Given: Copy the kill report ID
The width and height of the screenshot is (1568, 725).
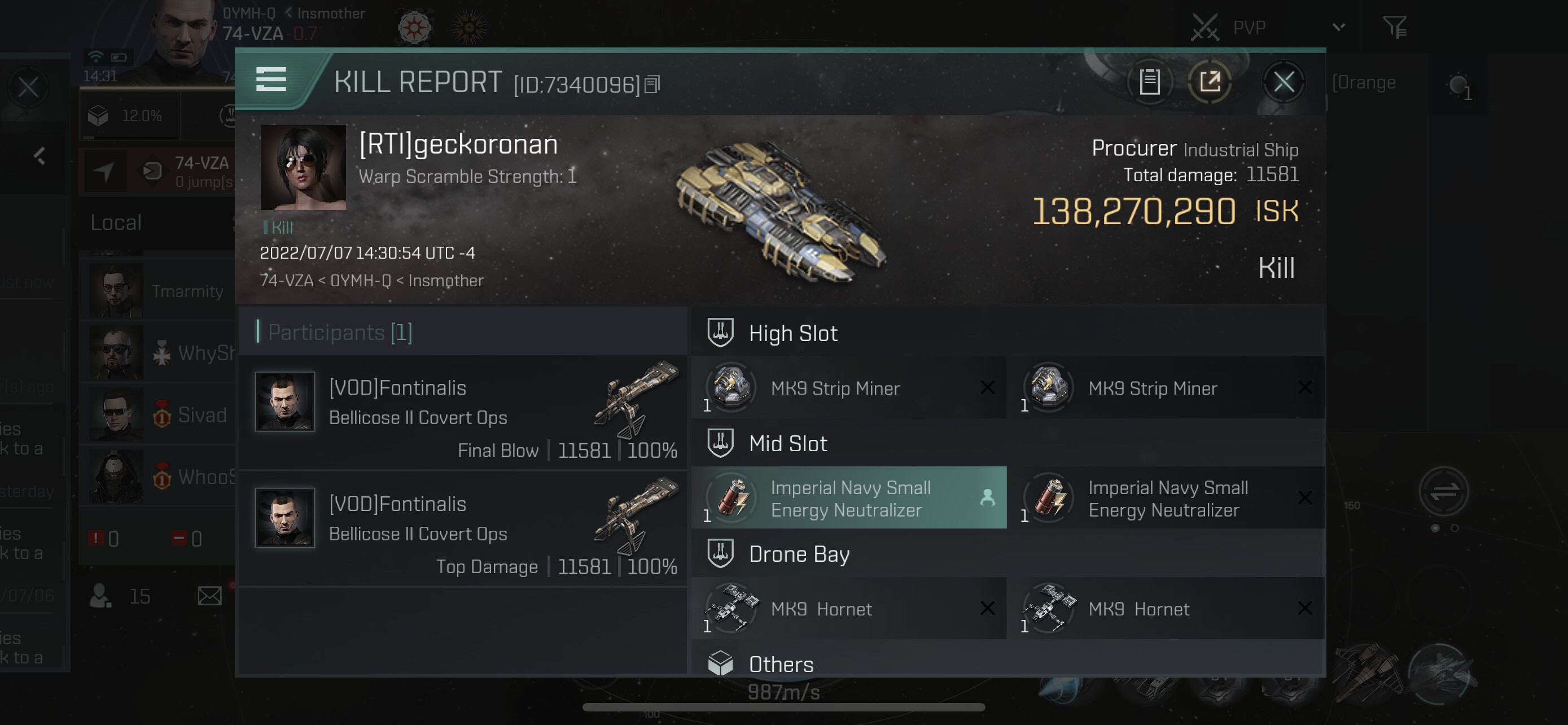Looking at the screenshot, I should (652, 85).
